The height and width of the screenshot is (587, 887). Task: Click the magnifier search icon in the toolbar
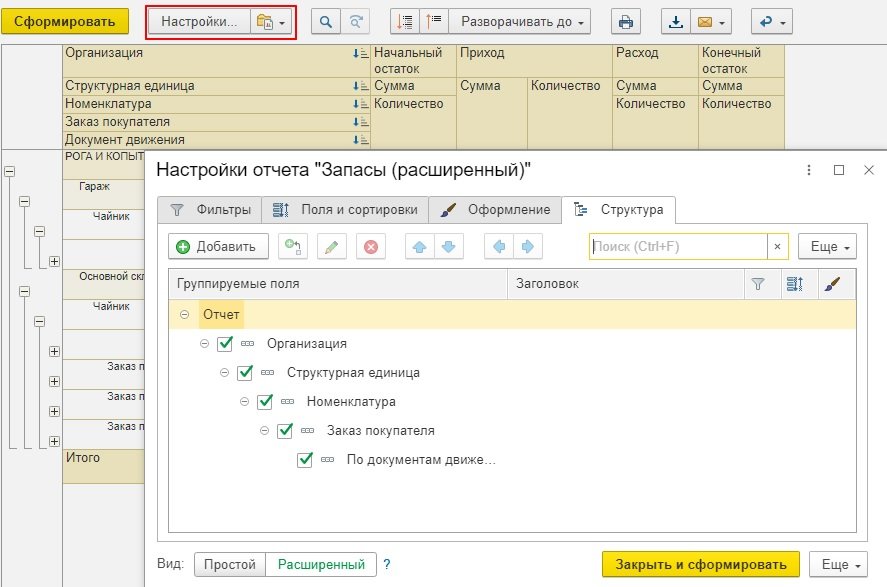click(326, 21)
